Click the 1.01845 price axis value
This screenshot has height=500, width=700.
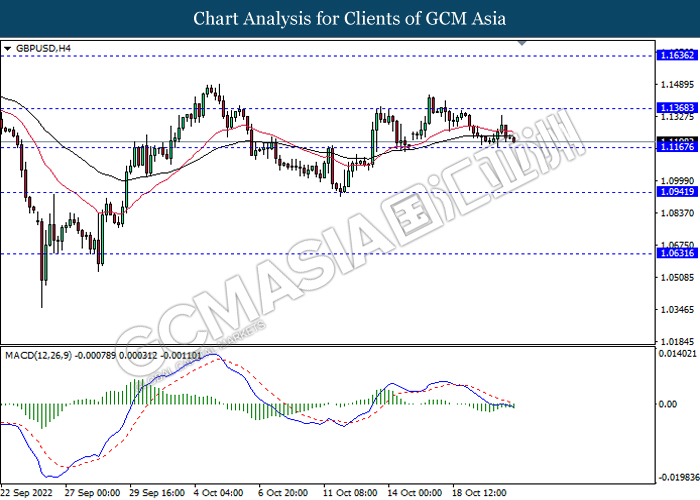point(677,342)
